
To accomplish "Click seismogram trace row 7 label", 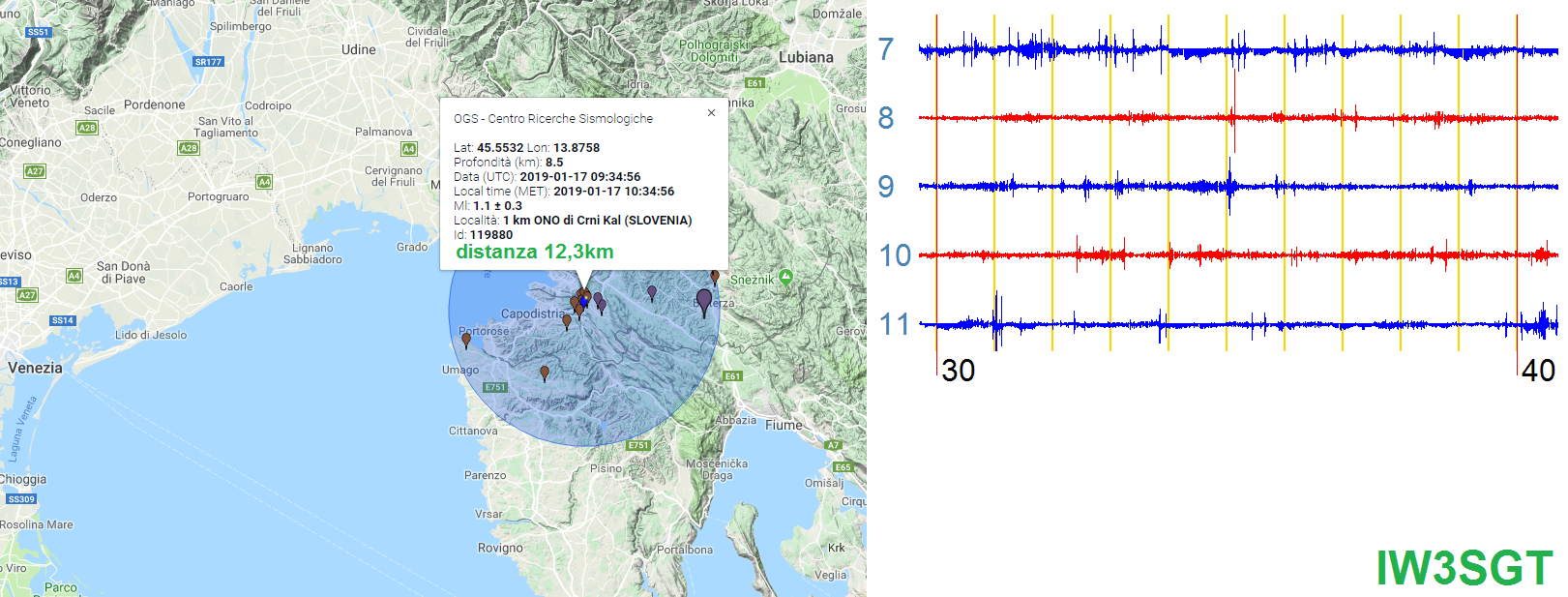I will [886, 49].
